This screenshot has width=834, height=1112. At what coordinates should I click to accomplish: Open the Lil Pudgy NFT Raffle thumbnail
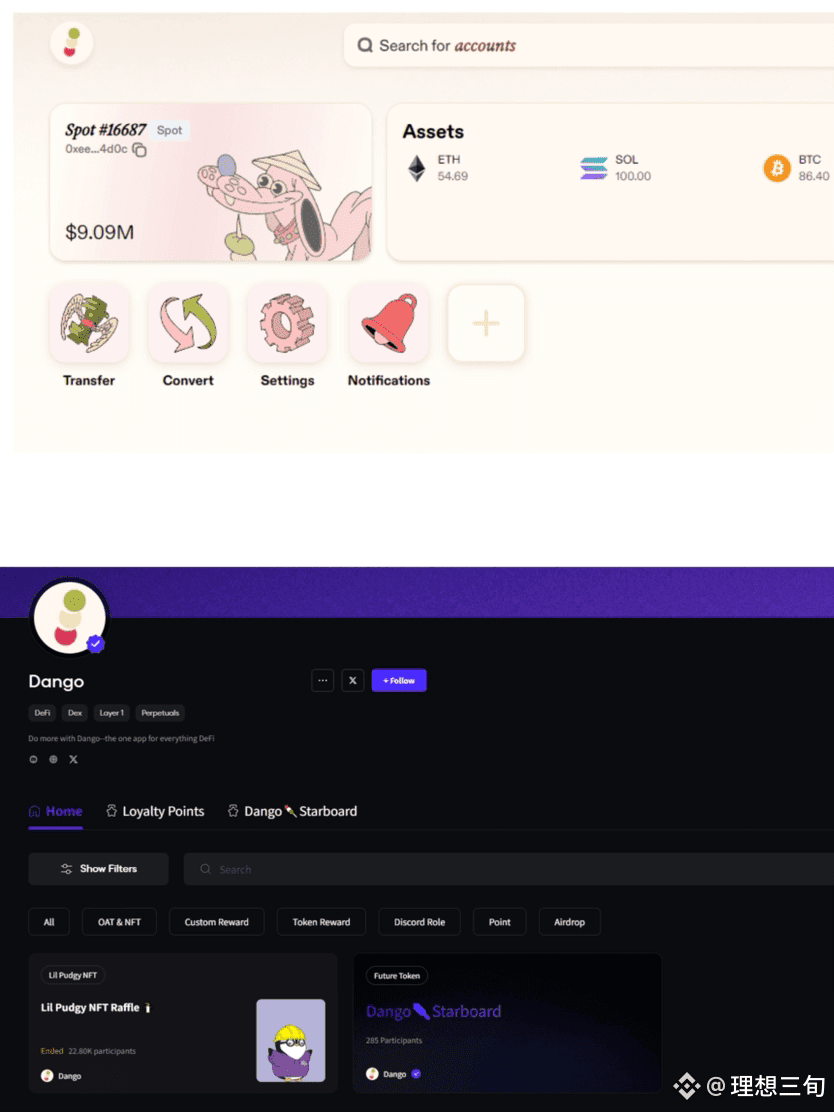(x=291, y=1040)
